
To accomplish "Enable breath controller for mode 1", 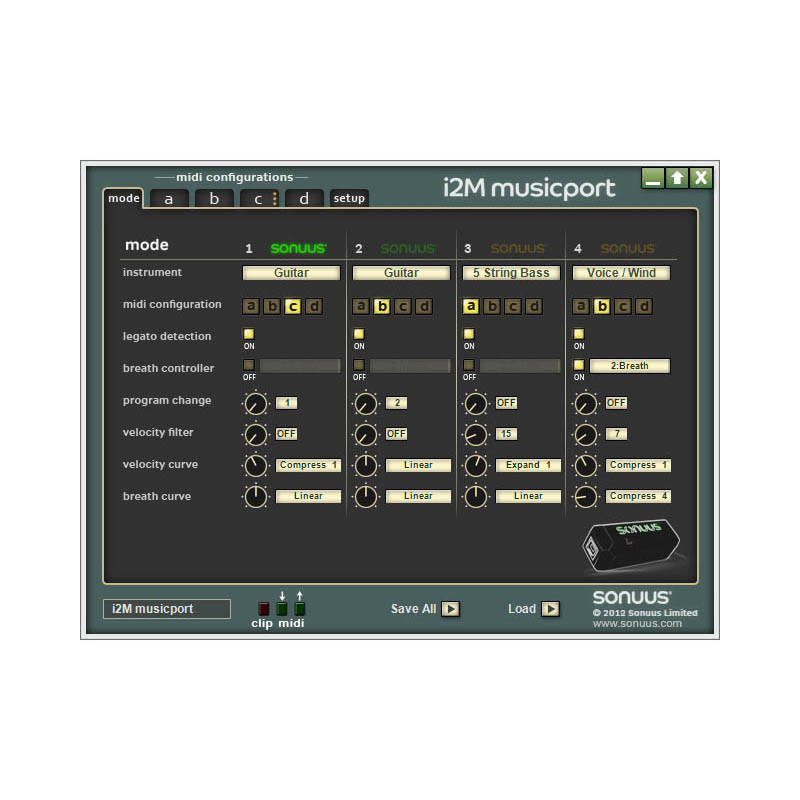I will click(x=249, y=365).
